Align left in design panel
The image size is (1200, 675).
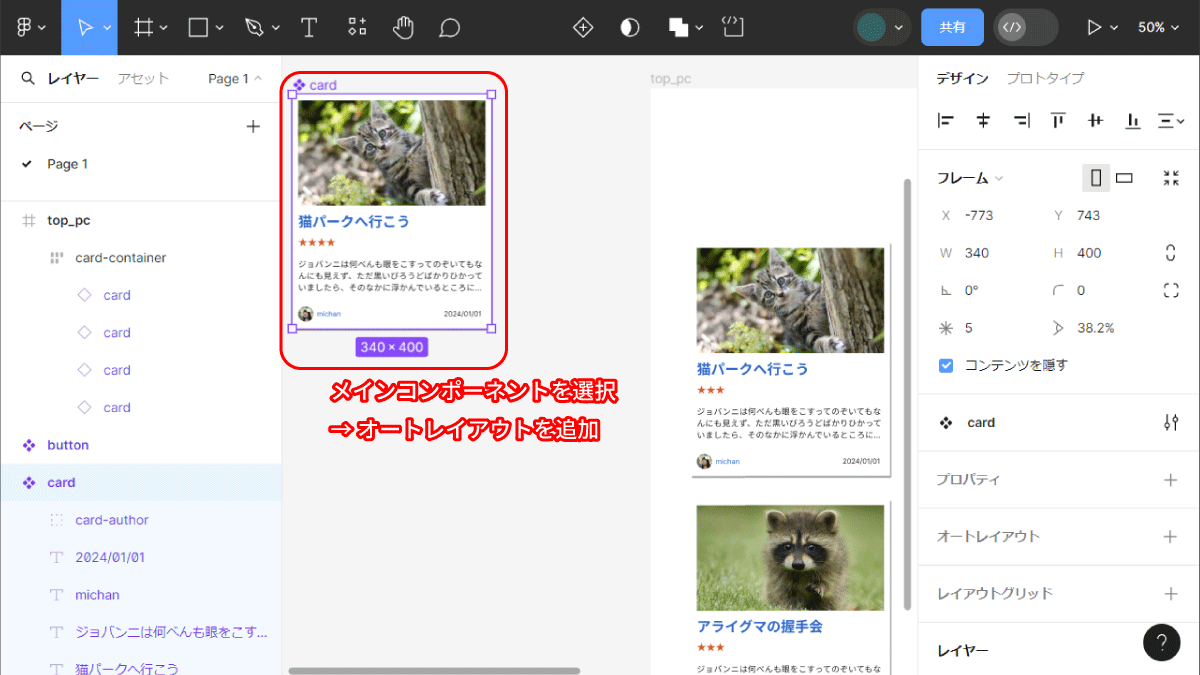click(946, 121)
